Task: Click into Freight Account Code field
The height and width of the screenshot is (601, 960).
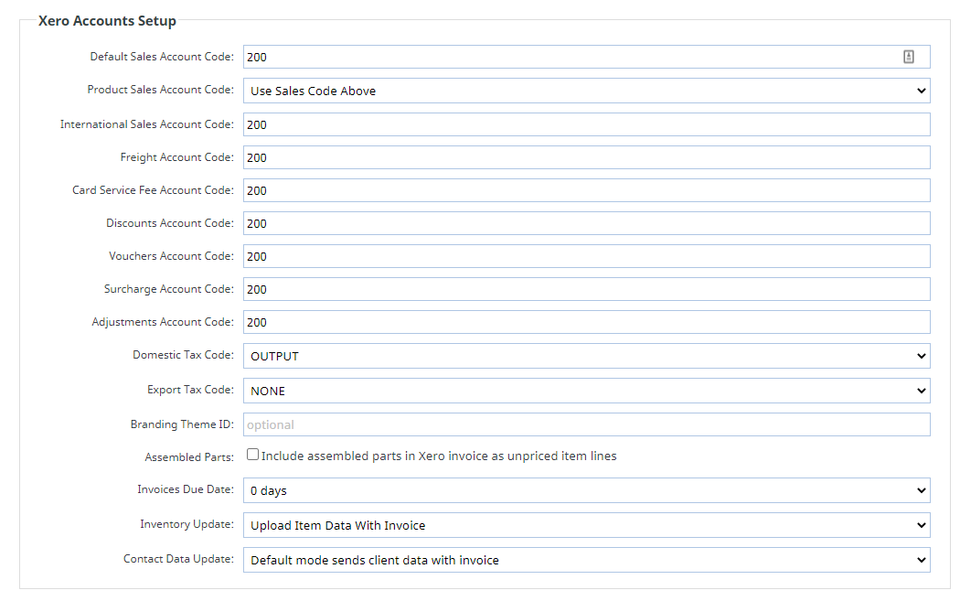Action: pos(586,157)
